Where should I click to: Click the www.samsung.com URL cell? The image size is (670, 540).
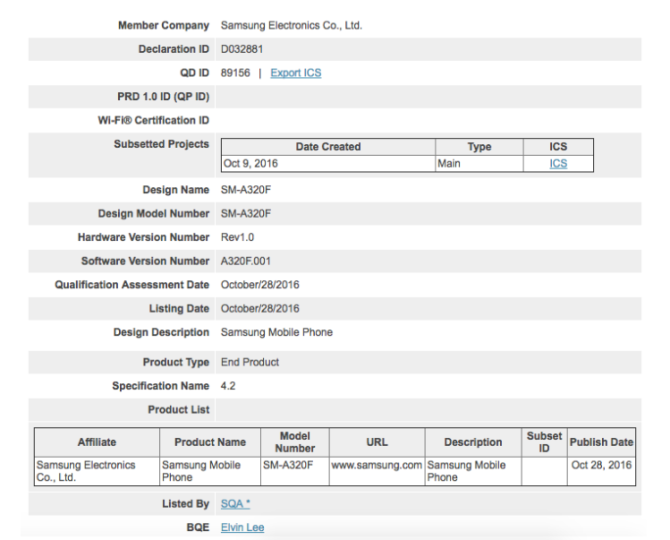[376, 465]
